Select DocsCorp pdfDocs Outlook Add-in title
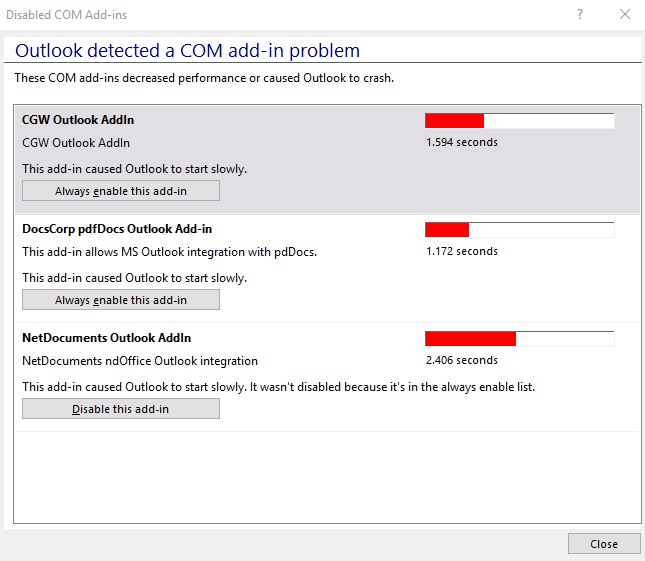Image resolution: width=645 pixels, height=561 pixels. (x=117, y=229)
